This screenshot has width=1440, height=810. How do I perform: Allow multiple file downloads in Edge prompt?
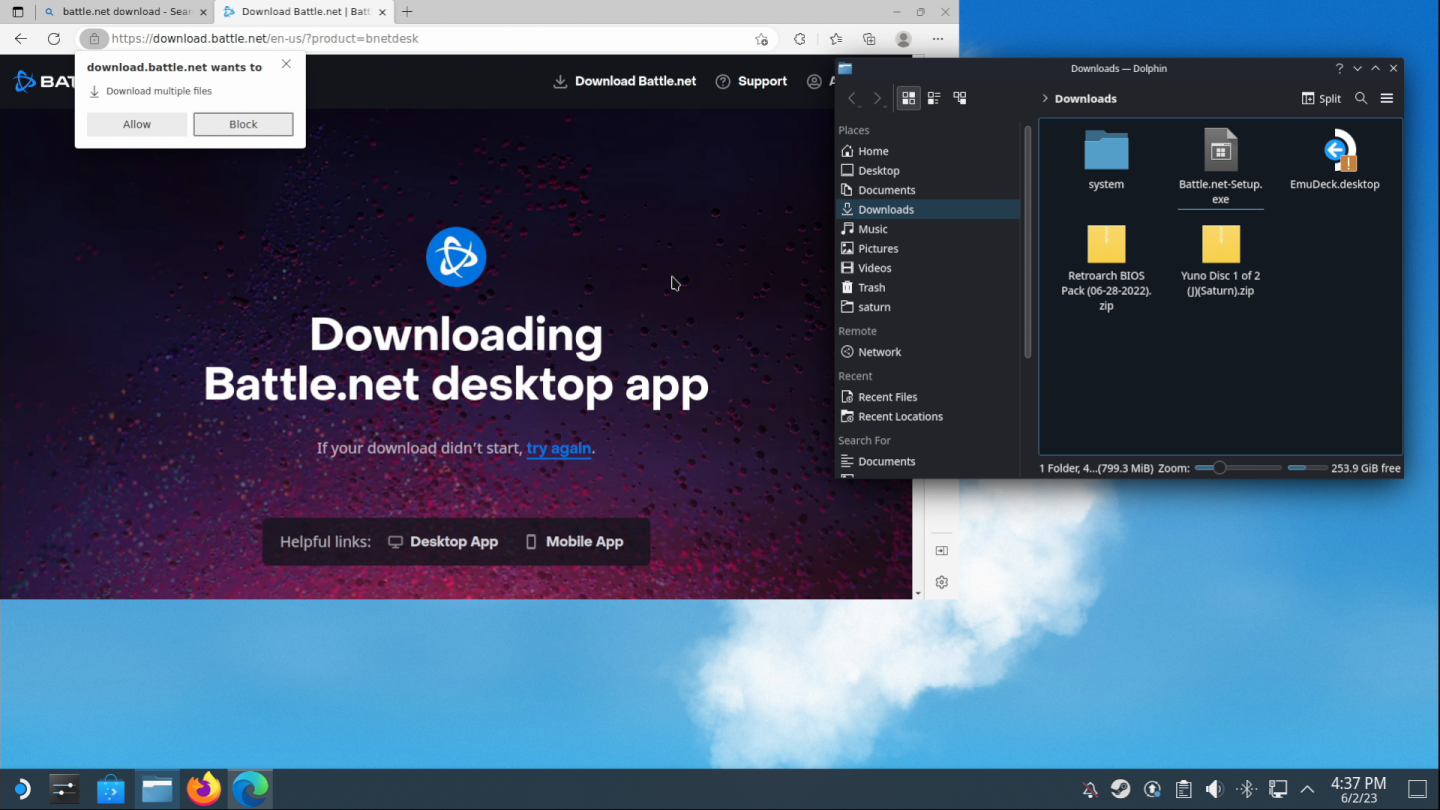(137, 124)
